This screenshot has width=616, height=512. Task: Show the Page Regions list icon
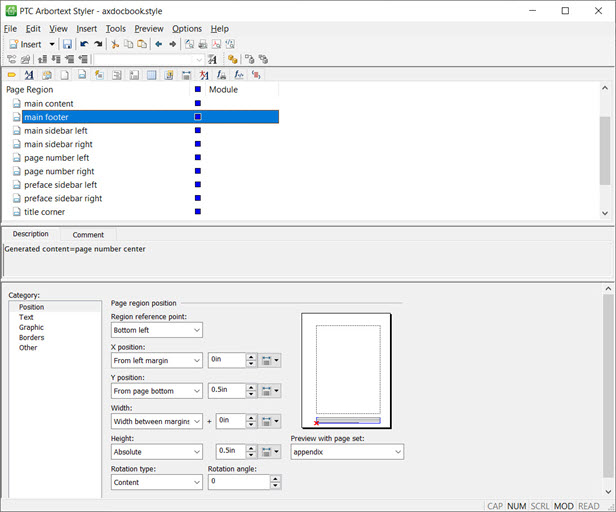[82, 75]
